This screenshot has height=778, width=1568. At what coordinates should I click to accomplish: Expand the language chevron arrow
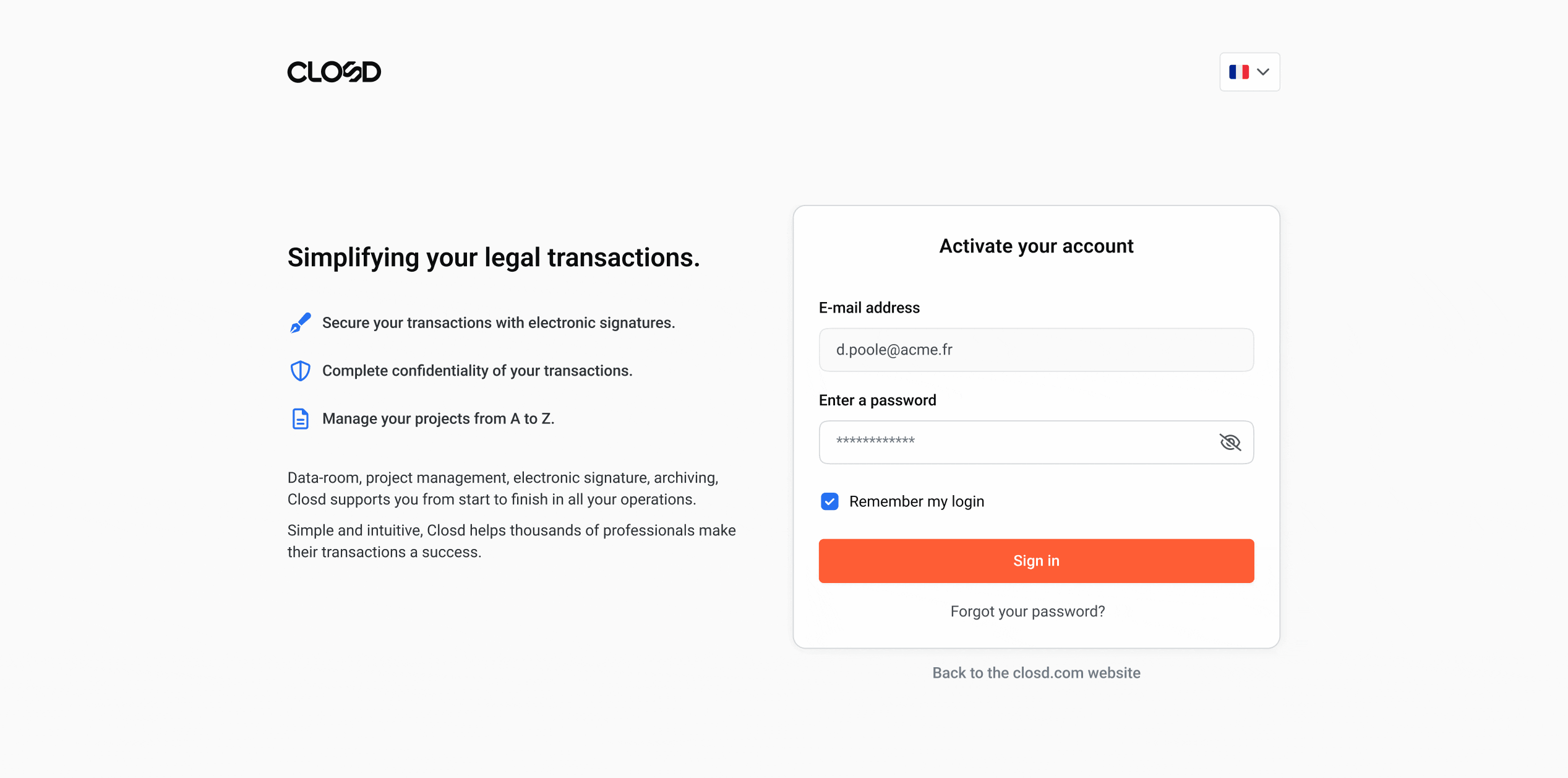pyautogui.click(x=1263, y=72)
